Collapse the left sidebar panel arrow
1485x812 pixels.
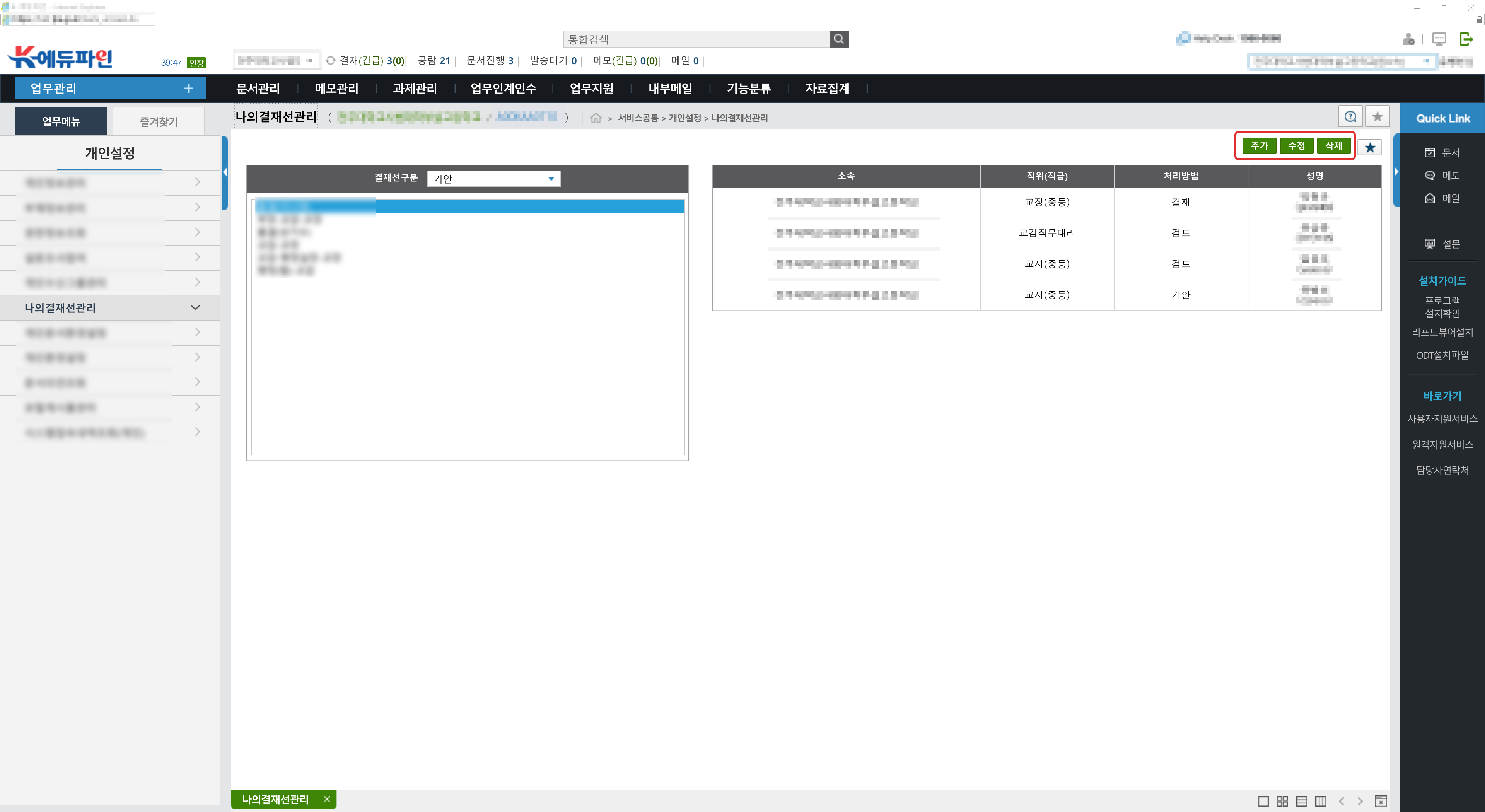click(x=225, y=172)
